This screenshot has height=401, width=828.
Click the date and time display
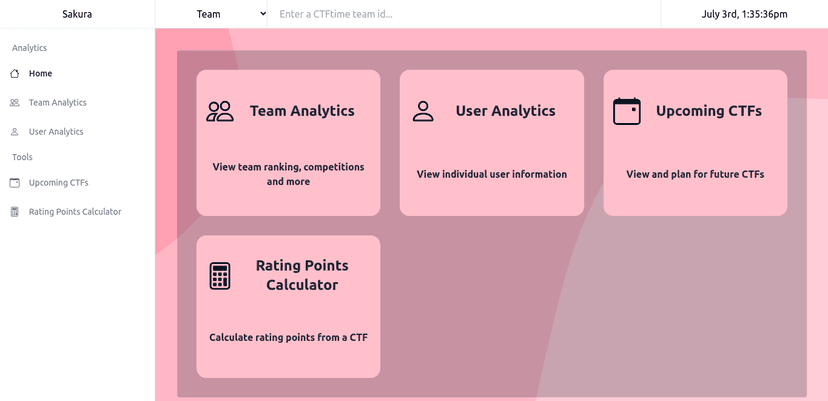tap(745, 14)
